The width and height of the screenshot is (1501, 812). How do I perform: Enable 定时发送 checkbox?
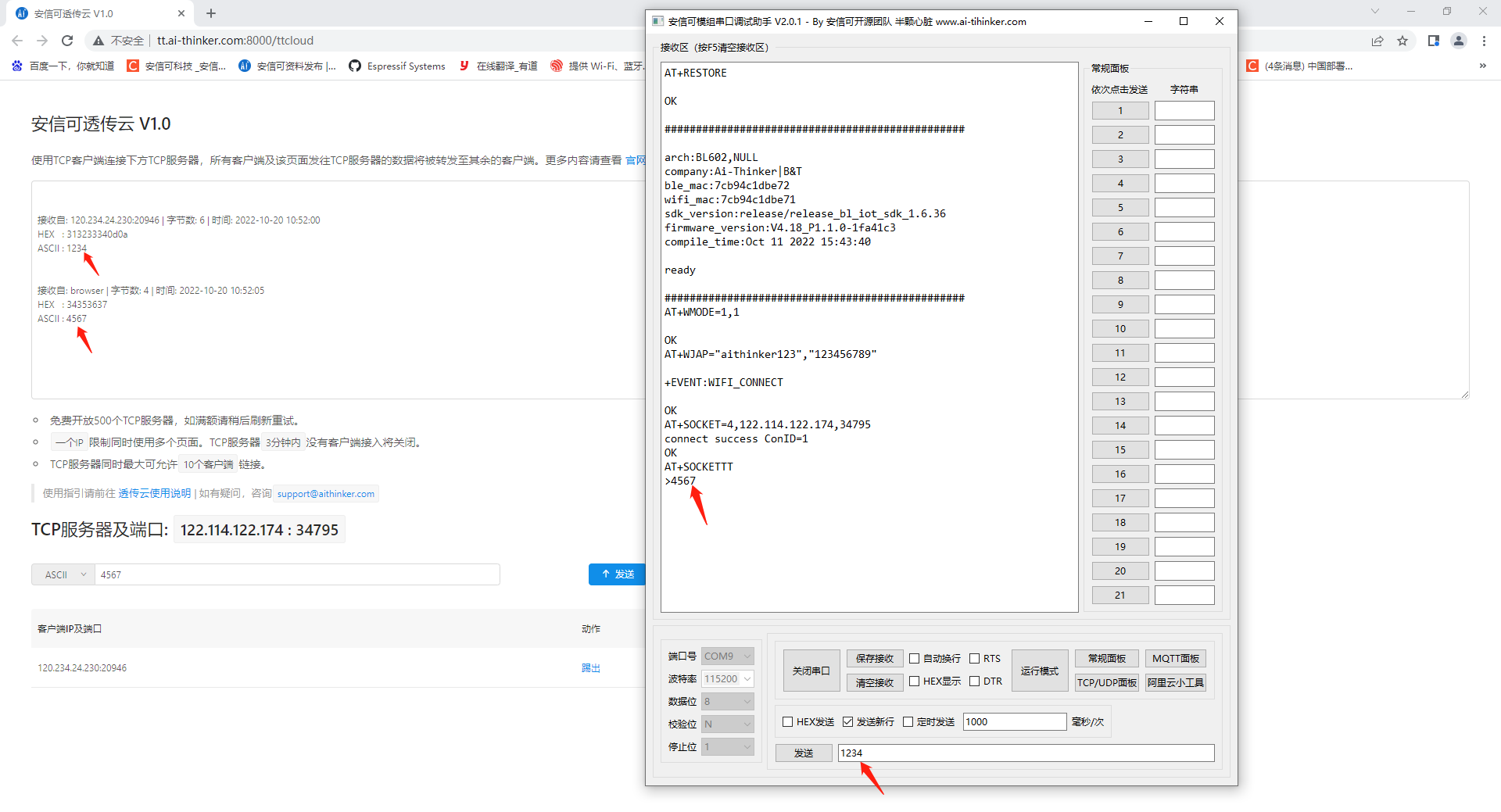tap(908, 721)
